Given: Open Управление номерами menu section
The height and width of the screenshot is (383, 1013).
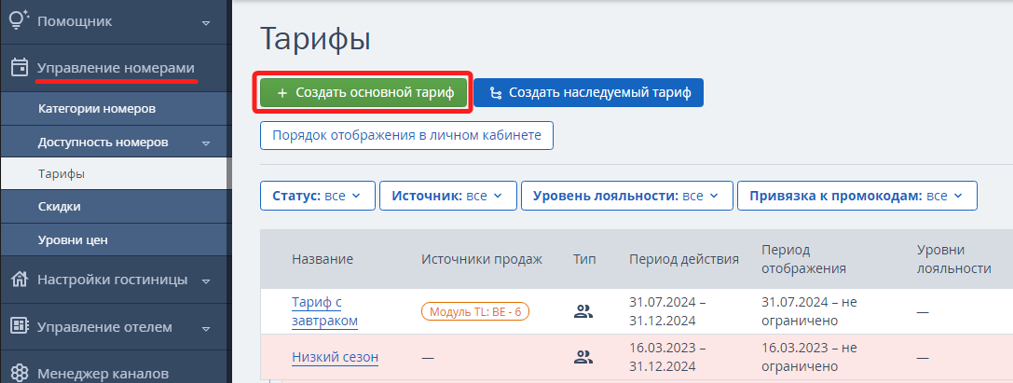Looking at the screenshot, I should coord(116,67).
